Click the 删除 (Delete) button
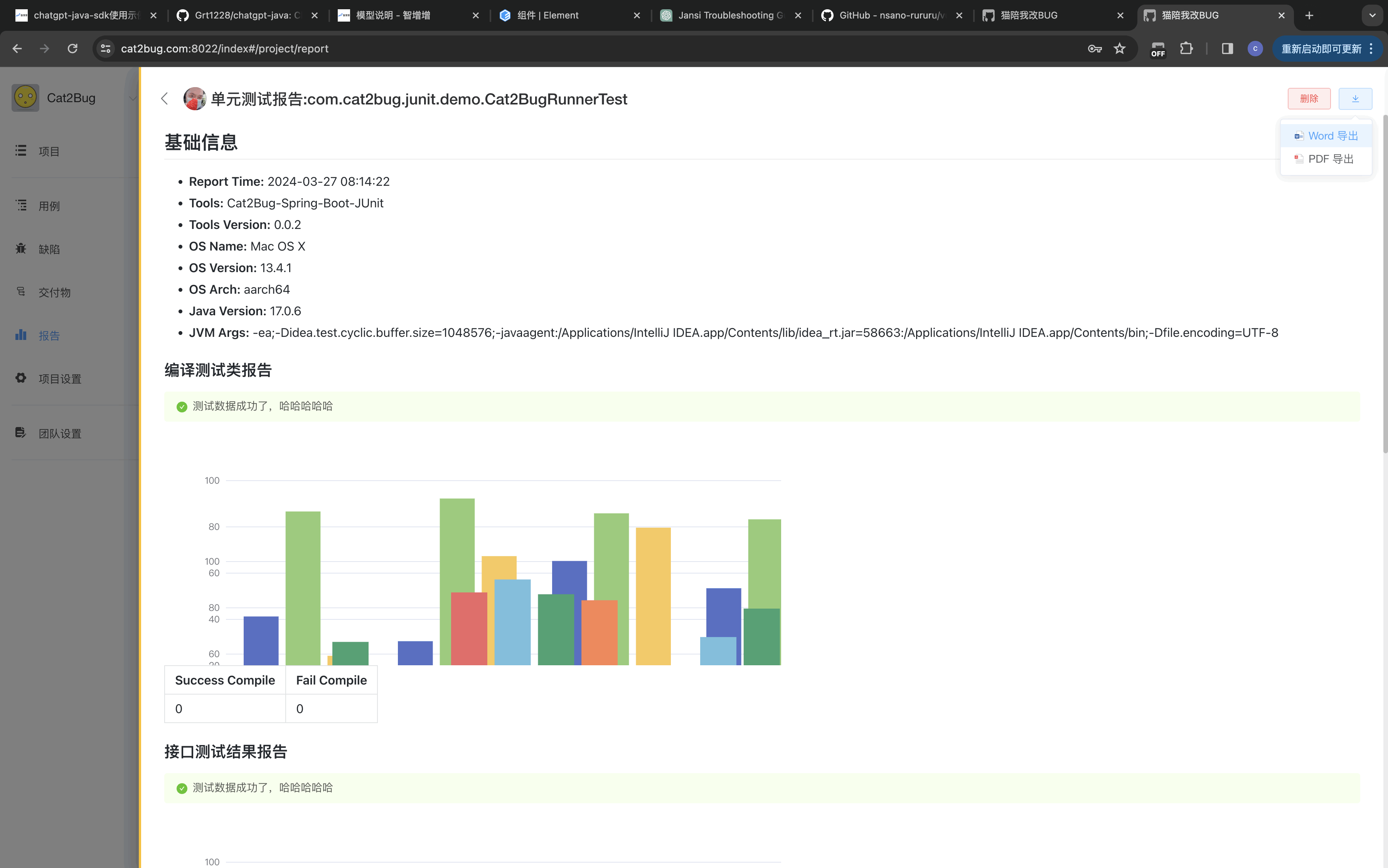 click(1308, 98)
